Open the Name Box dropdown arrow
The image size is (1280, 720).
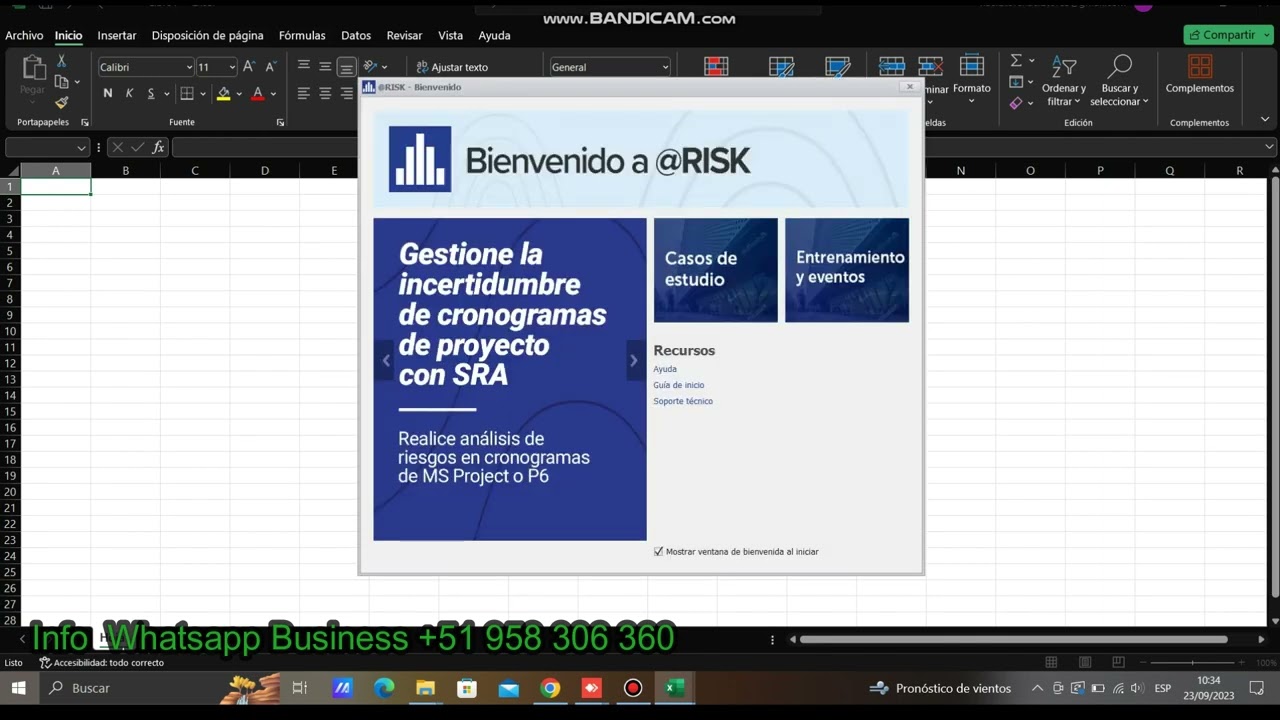83,147
